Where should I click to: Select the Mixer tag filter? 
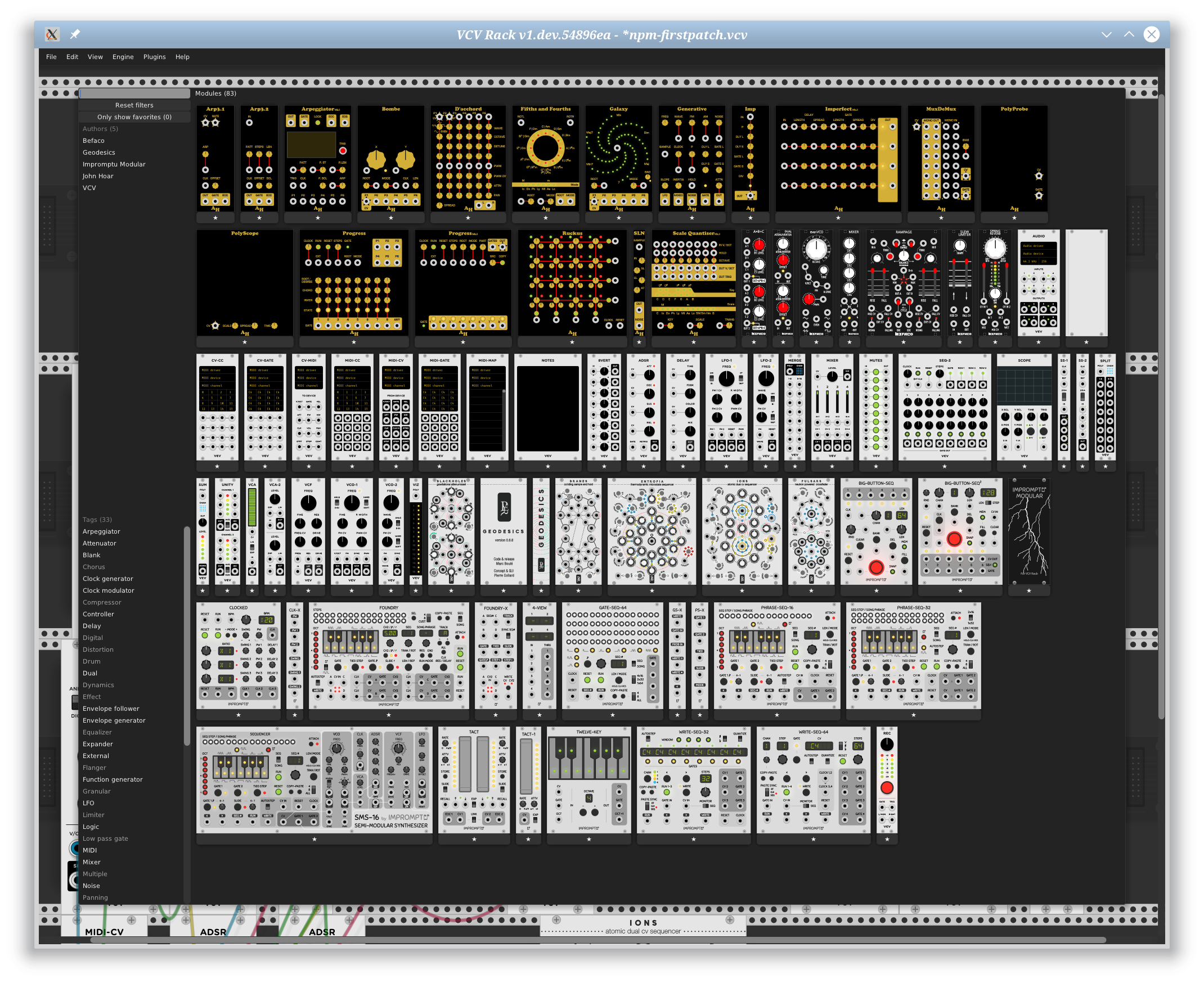point(91,863)
